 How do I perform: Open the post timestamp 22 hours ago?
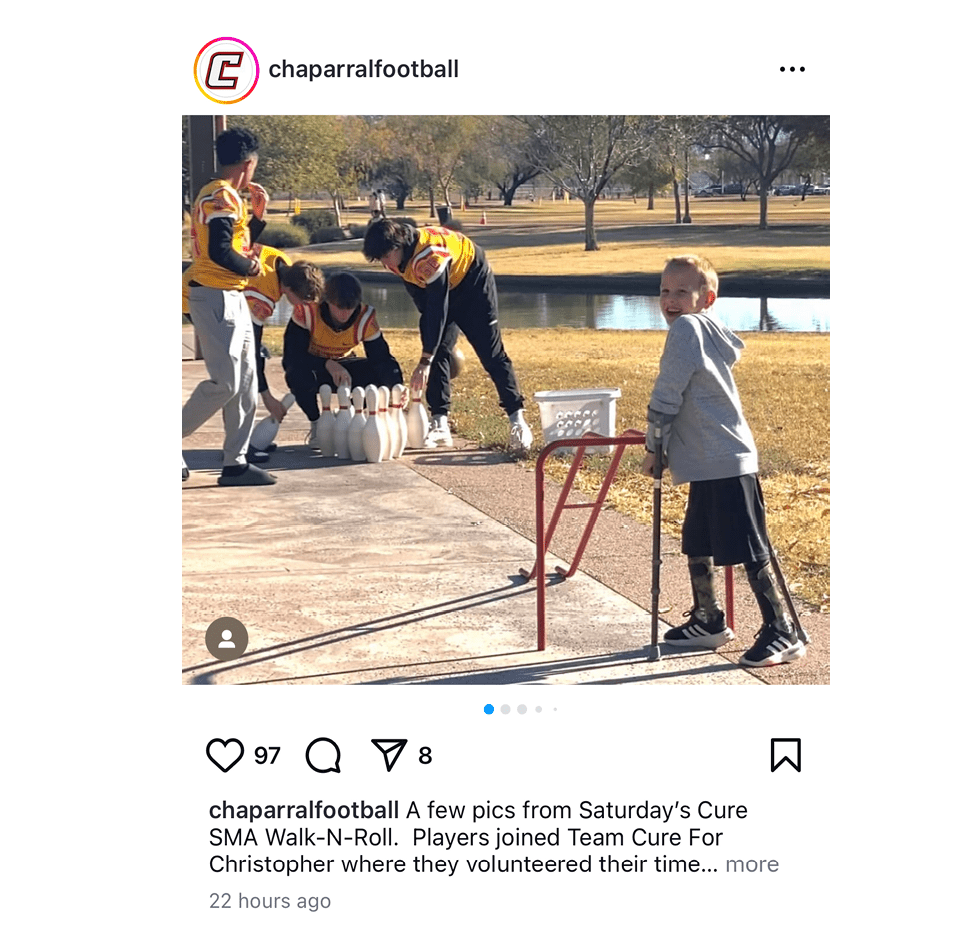[270, 901]
